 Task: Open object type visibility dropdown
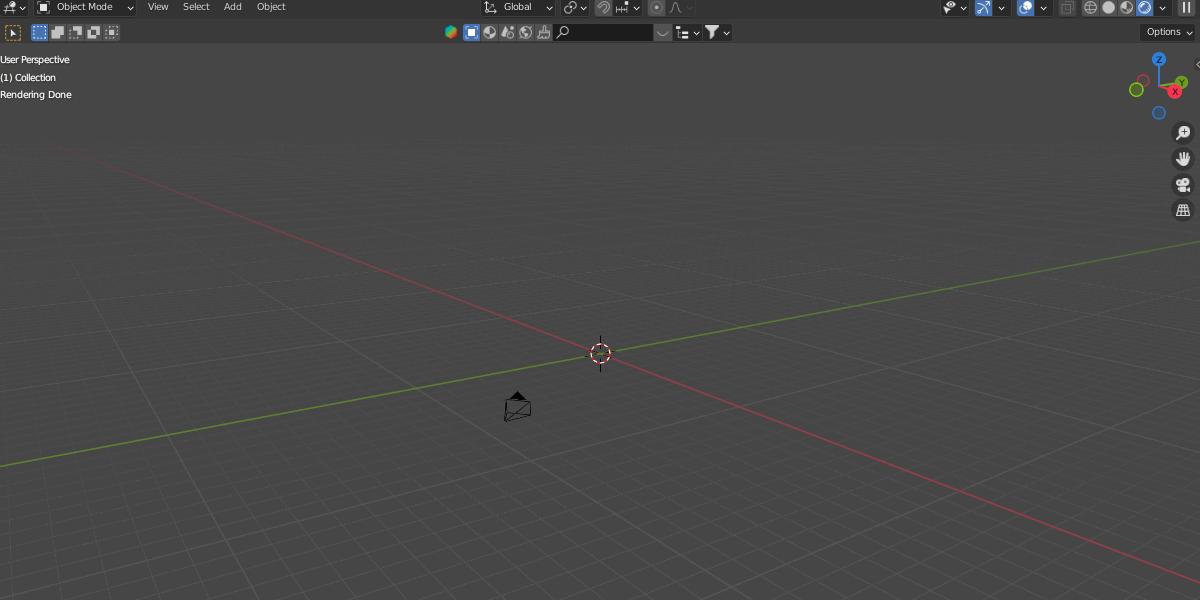[x=954, y=7]
